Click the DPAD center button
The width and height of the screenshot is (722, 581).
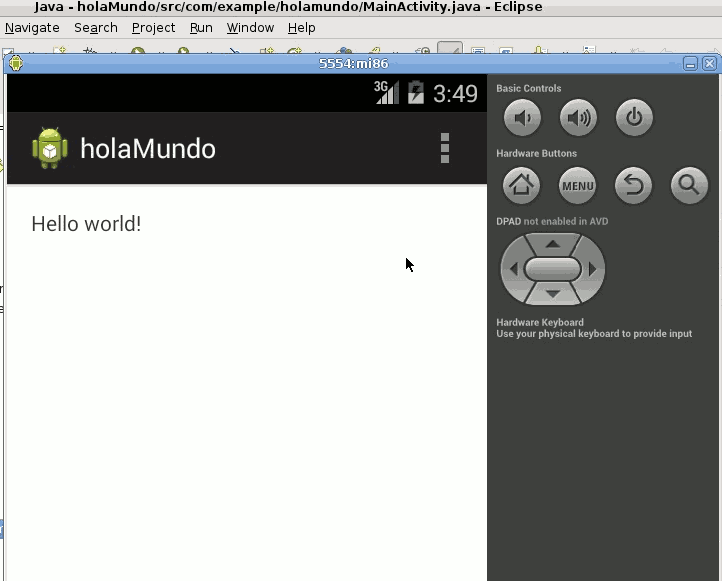point(553,269)
